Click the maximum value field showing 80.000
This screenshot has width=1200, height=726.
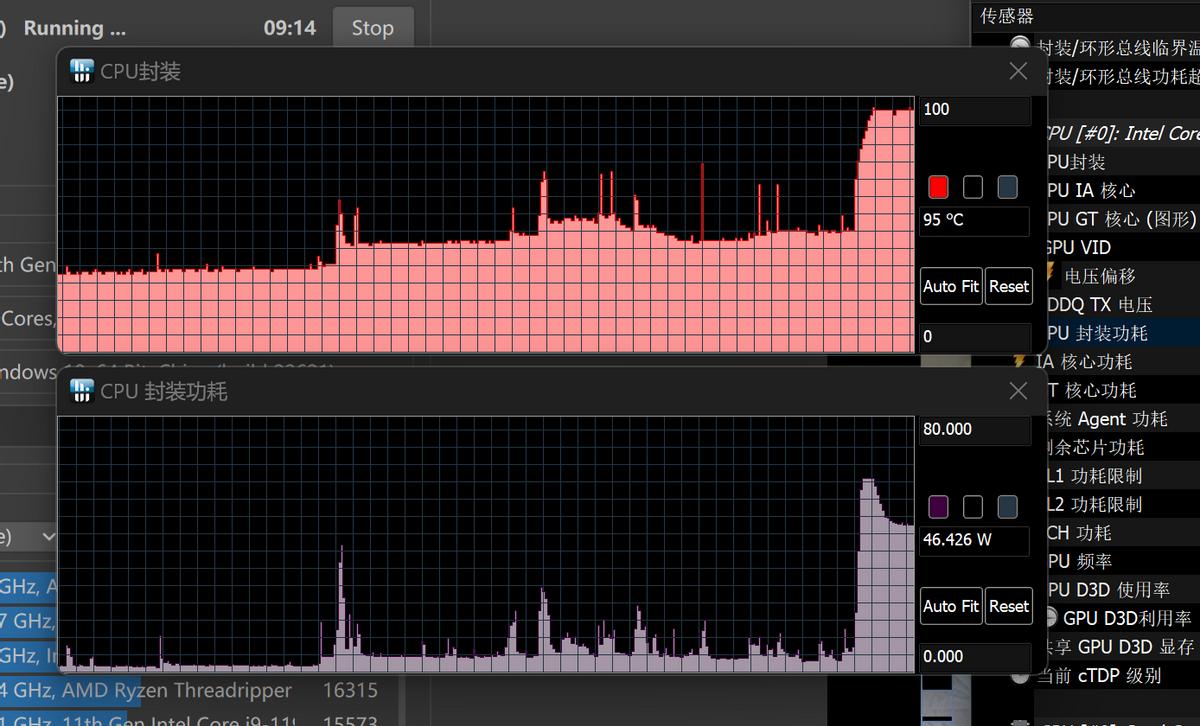click(974, 429)
